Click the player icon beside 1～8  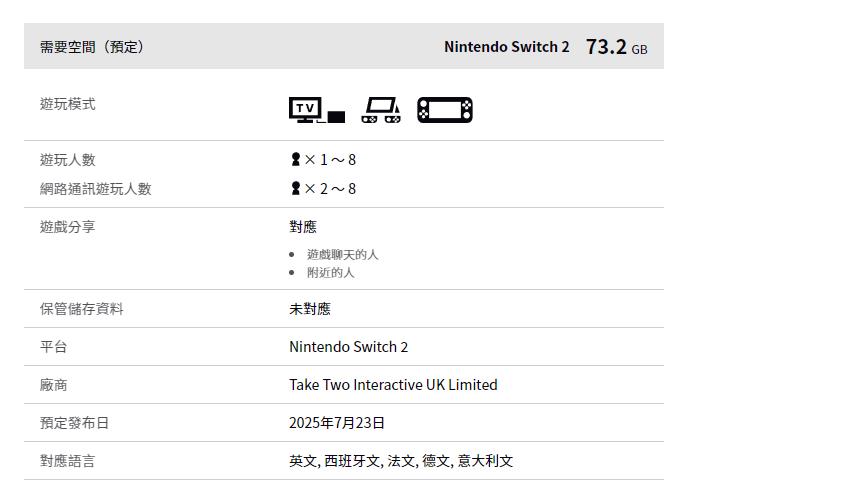click(296, 160)
